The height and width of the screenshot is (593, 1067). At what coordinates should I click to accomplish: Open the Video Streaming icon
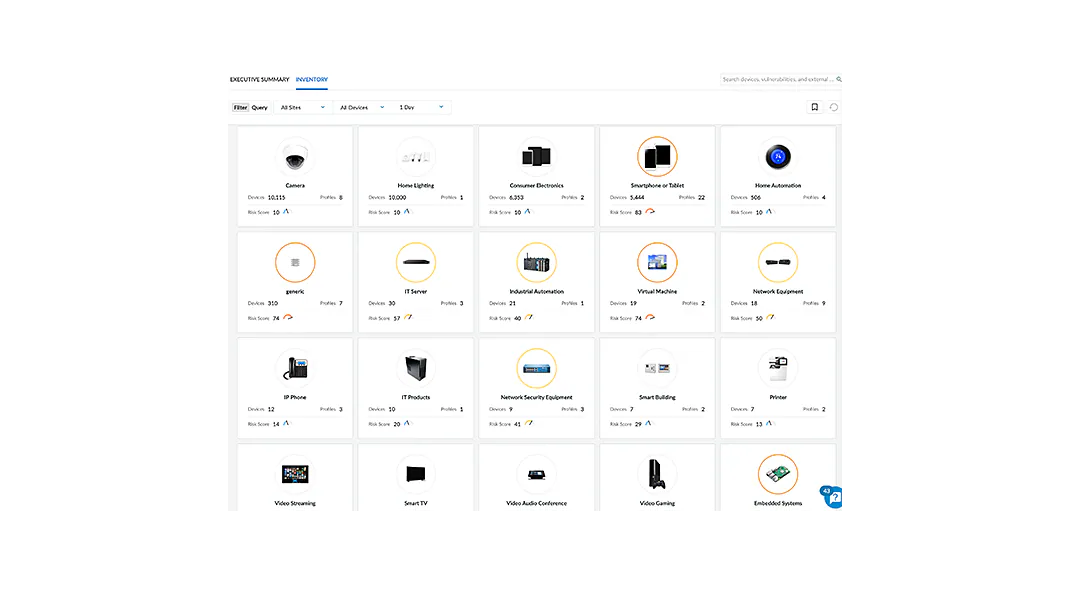click(295, 474)
